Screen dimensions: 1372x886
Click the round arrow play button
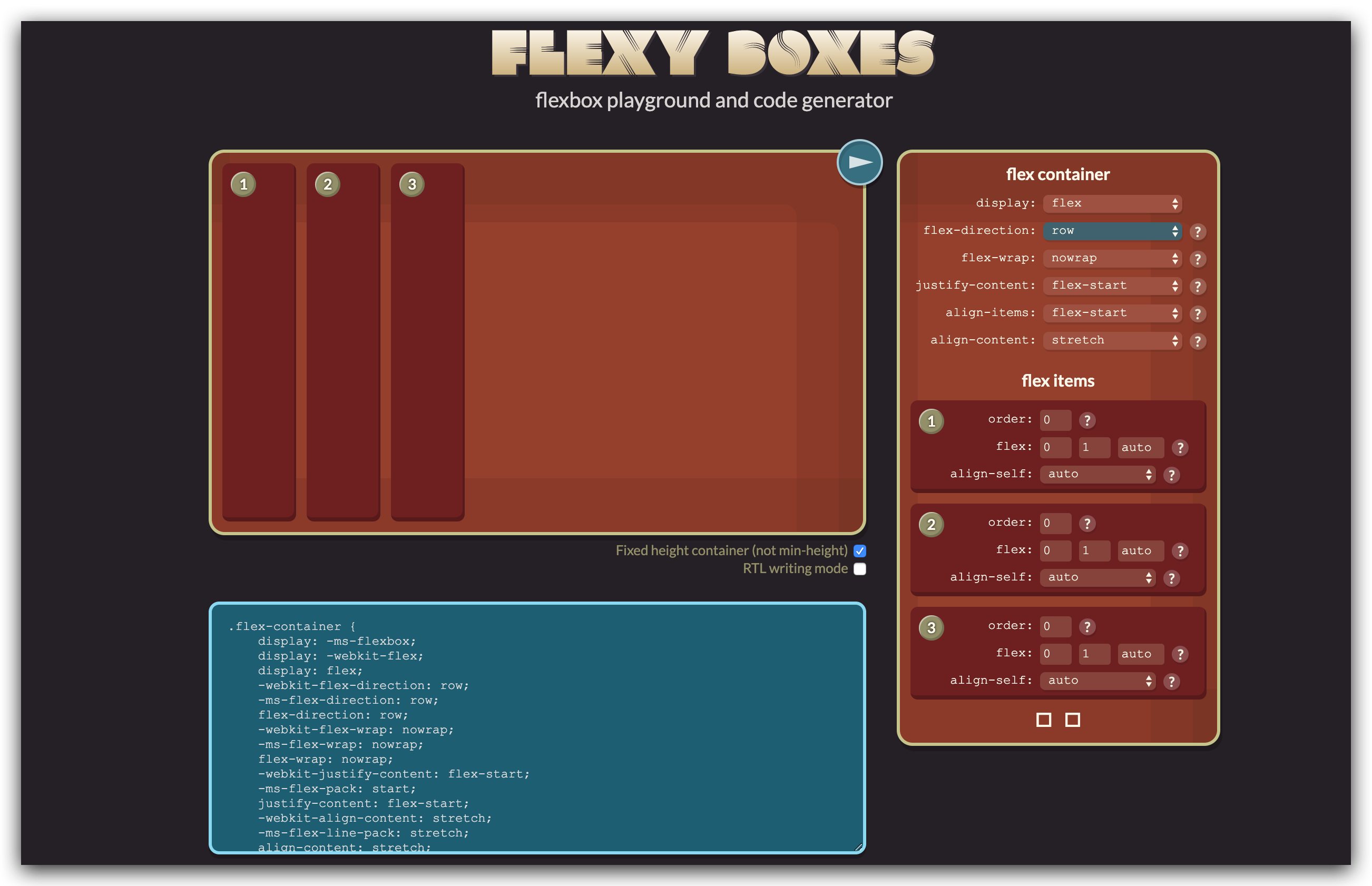(859, 162)
